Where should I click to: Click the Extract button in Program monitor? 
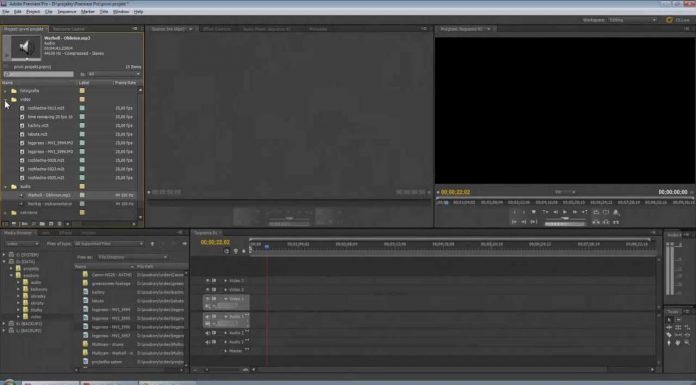606,222
